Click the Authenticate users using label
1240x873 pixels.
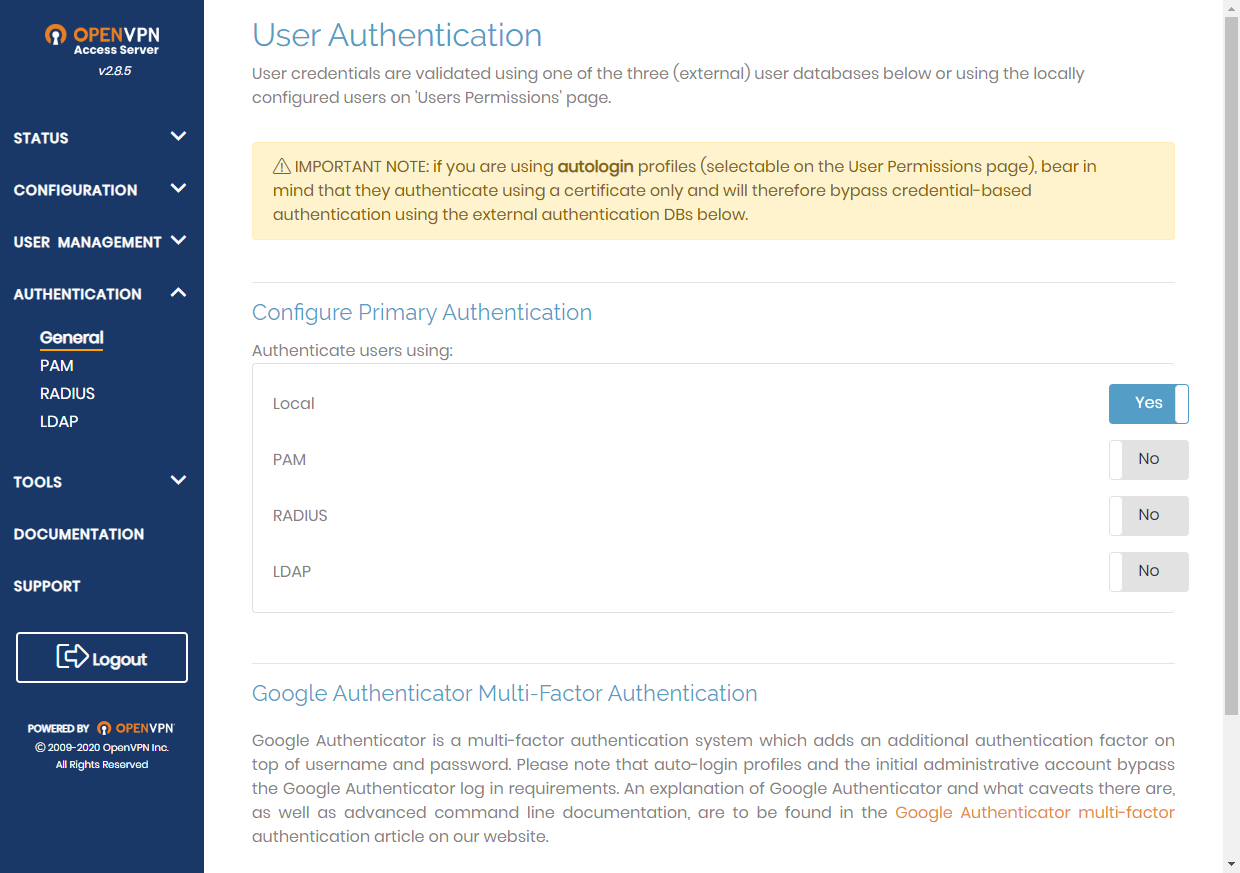[x=352, y=351]
